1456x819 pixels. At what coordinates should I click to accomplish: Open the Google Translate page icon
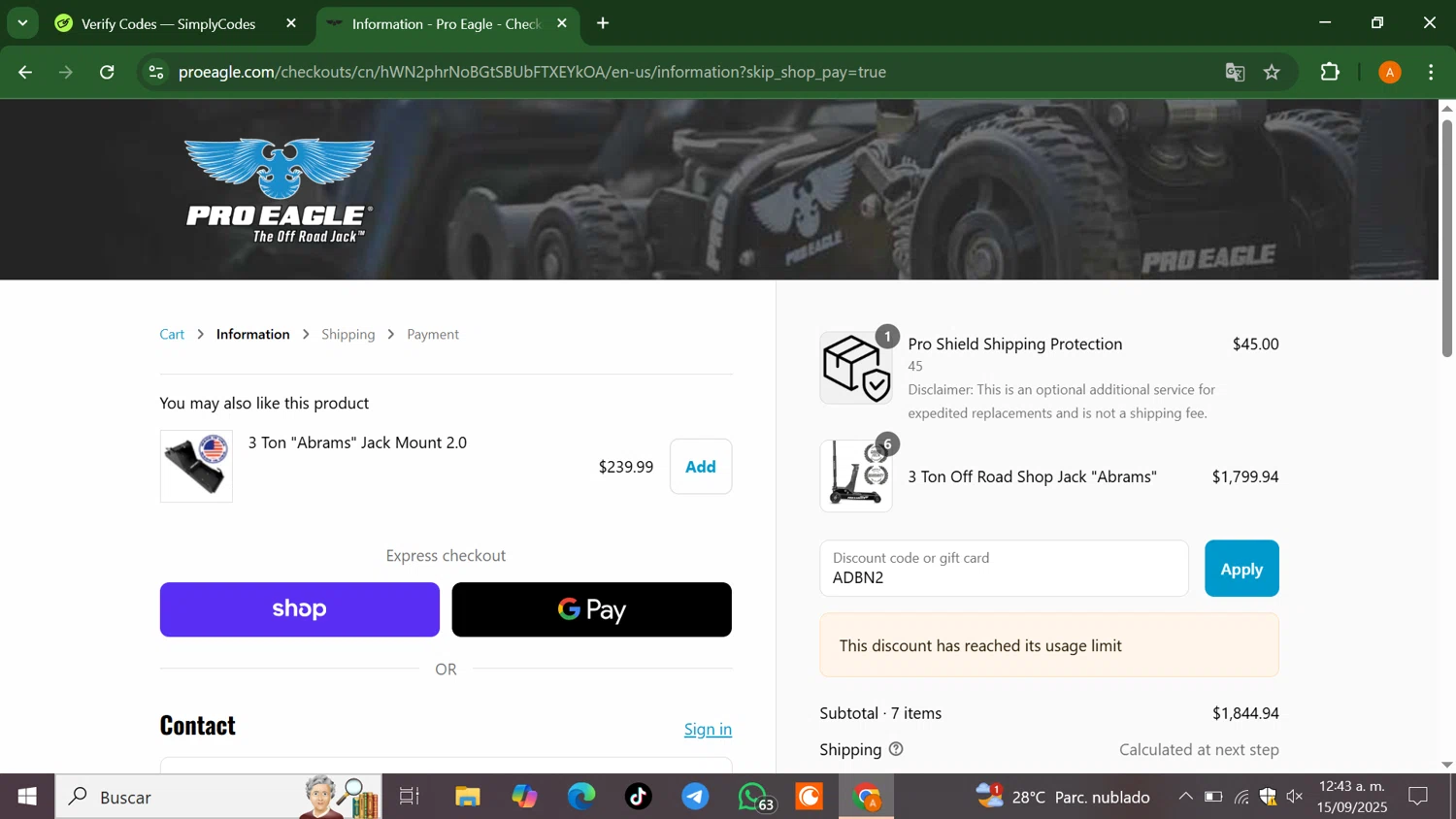coord(1235,72)
